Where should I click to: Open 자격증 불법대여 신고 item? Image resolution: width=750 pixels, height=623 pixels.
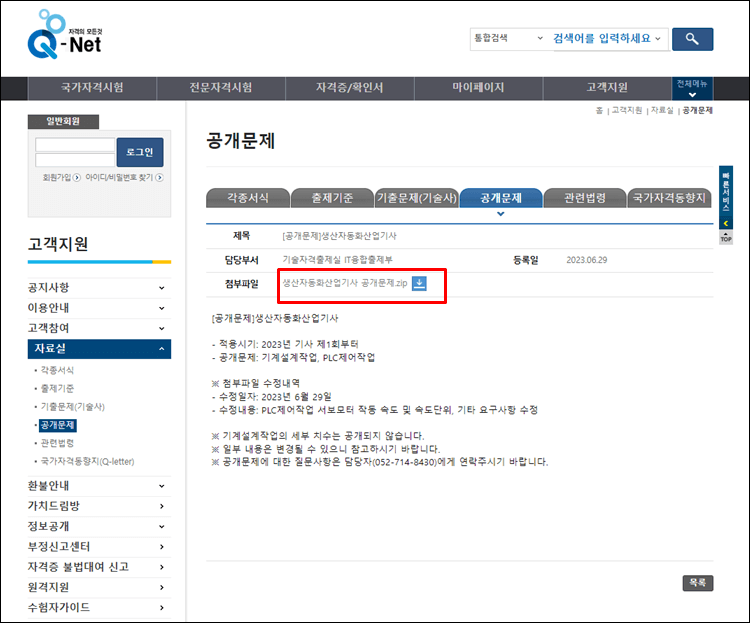[99, 567]
